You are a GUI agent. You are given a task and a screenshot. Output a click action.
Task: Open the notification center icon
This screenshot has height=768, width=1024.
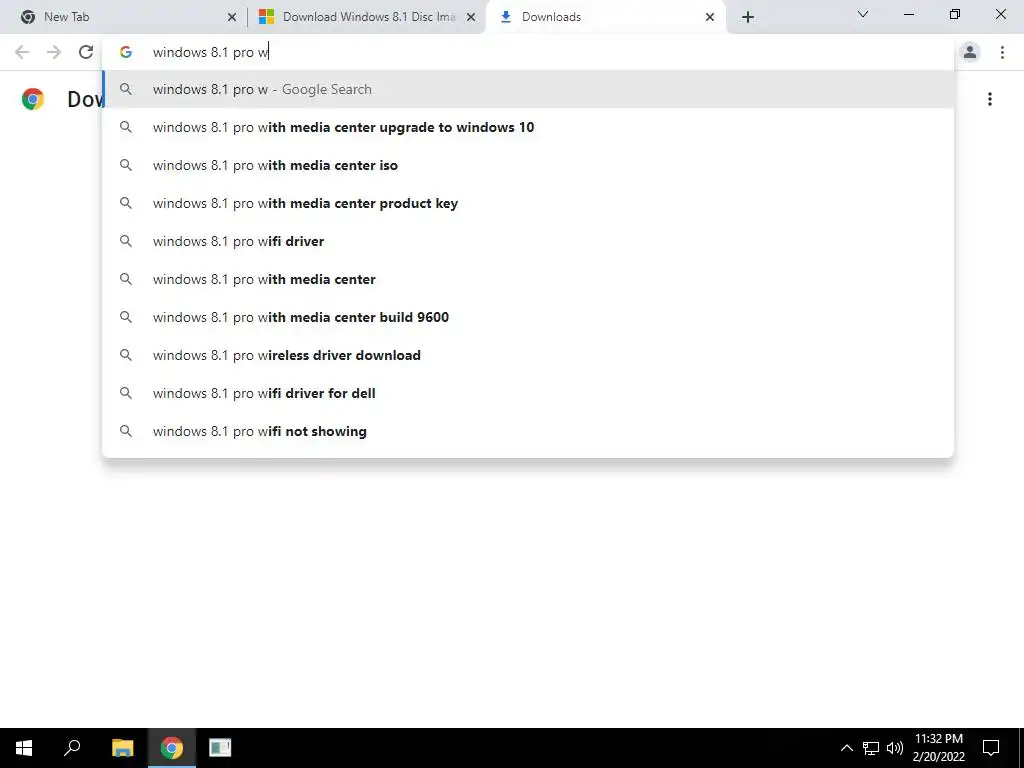tap(991, 748)
